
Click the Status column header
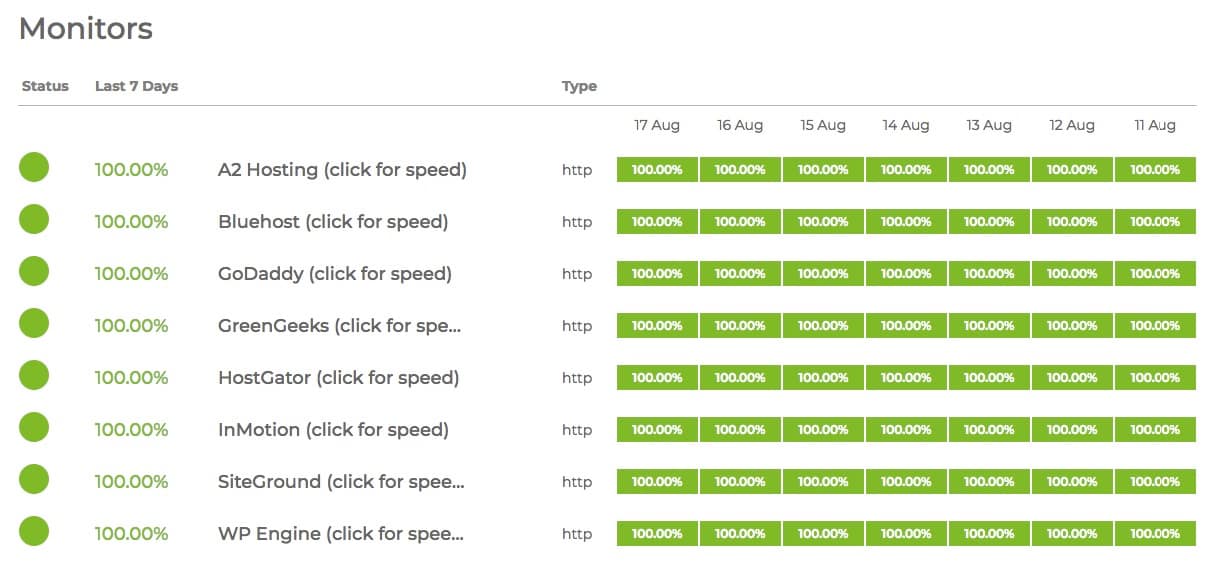click(45, 86)
